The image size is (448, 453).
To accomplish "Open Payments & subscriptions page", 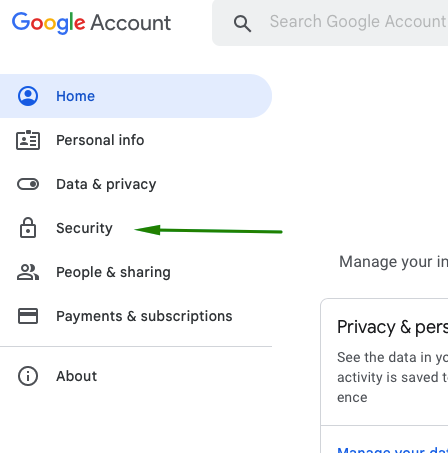I will pyautogui.click(x=136, y=316).
